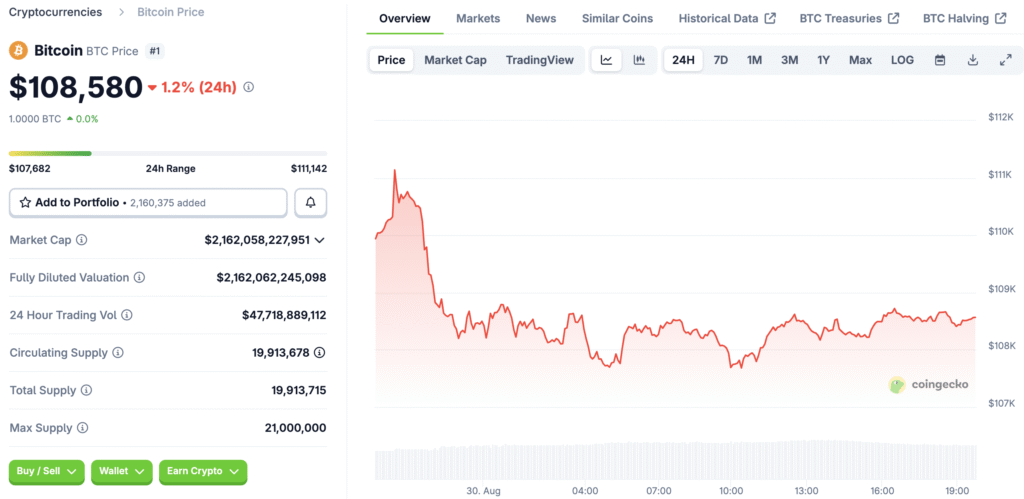Viewport: 1024px width, 499px height.
Task: Click the price alert bell icon
Action: point(310,202)
